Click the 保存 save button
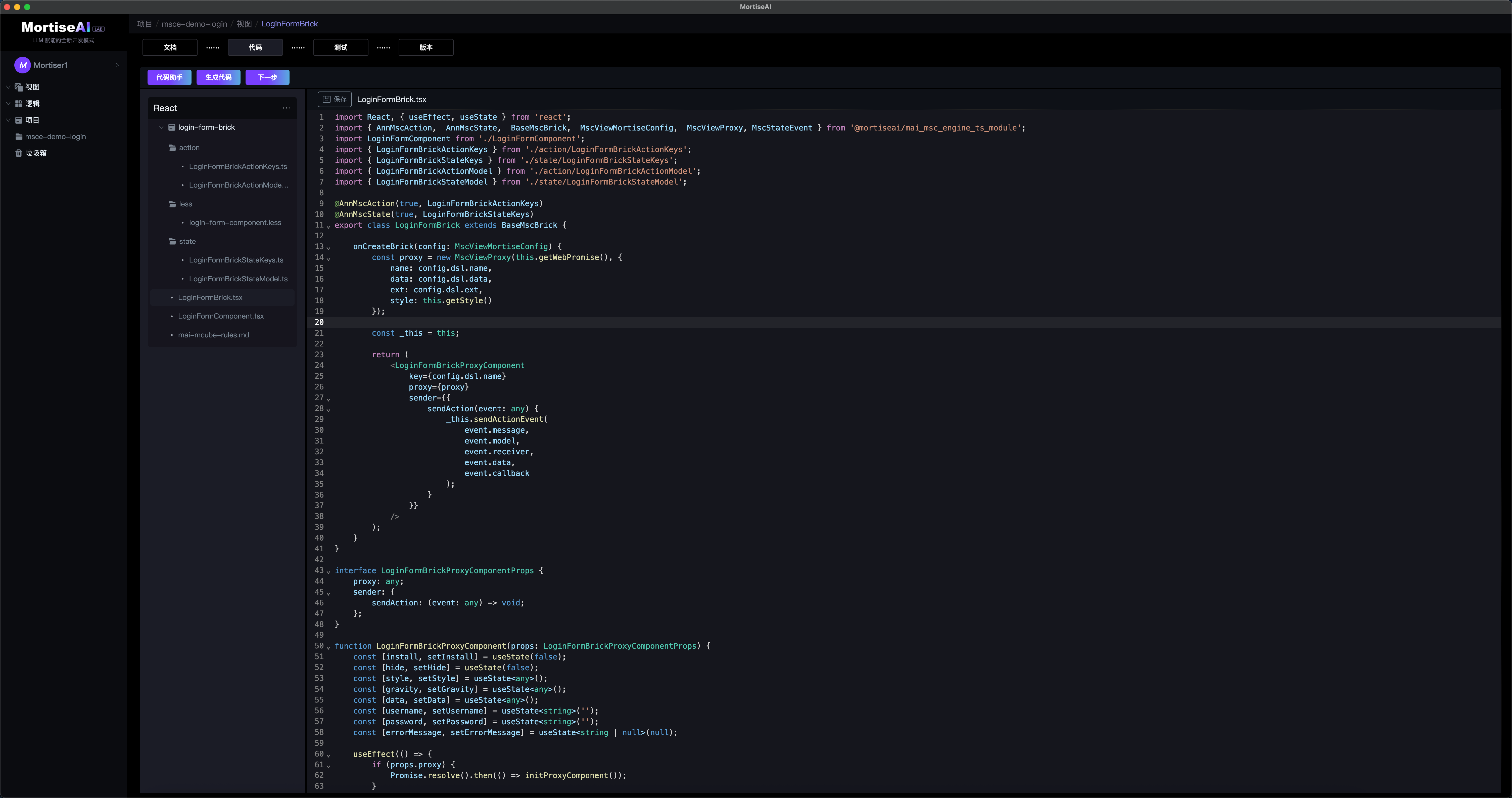The width and height of the screenshot is (1512, 798). pos(335,99)
